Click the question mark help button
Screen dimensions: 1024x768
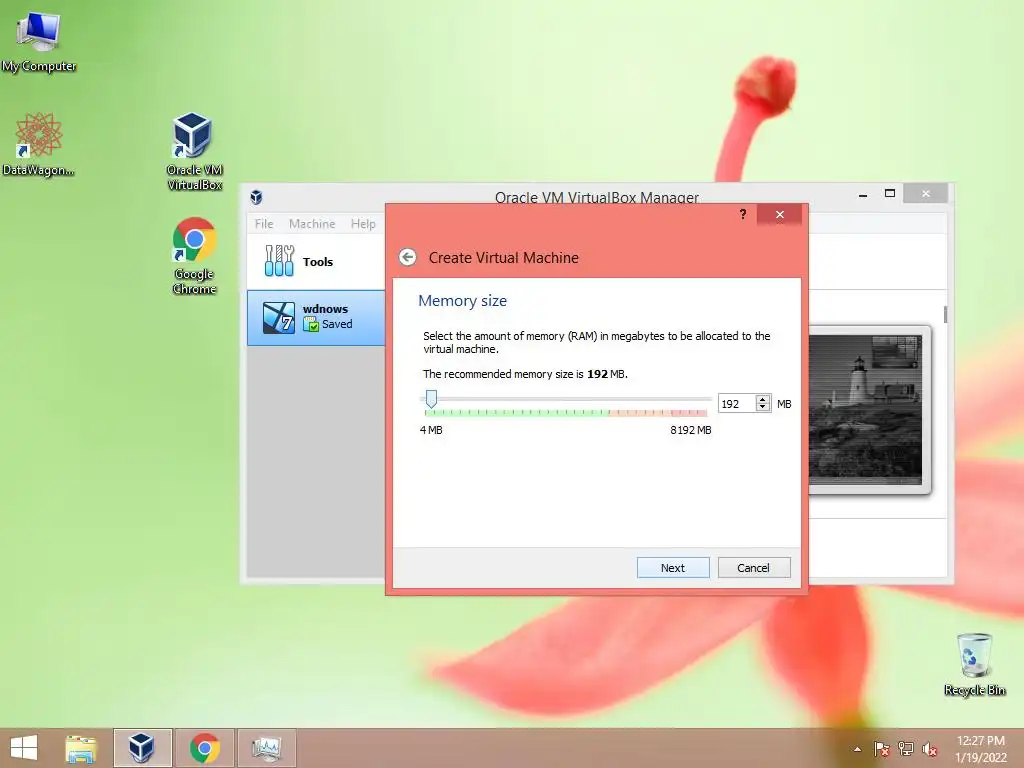coord(743,214)
